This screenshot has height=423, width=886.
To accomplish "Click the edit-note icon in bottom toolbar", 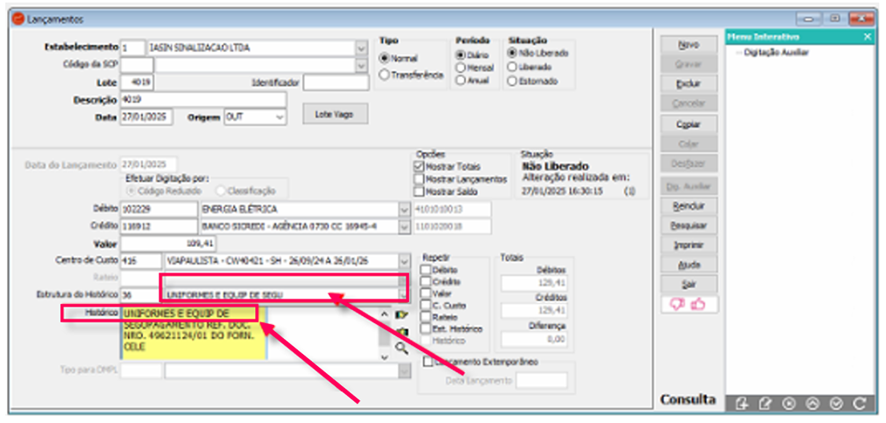I will pos(765,403).
